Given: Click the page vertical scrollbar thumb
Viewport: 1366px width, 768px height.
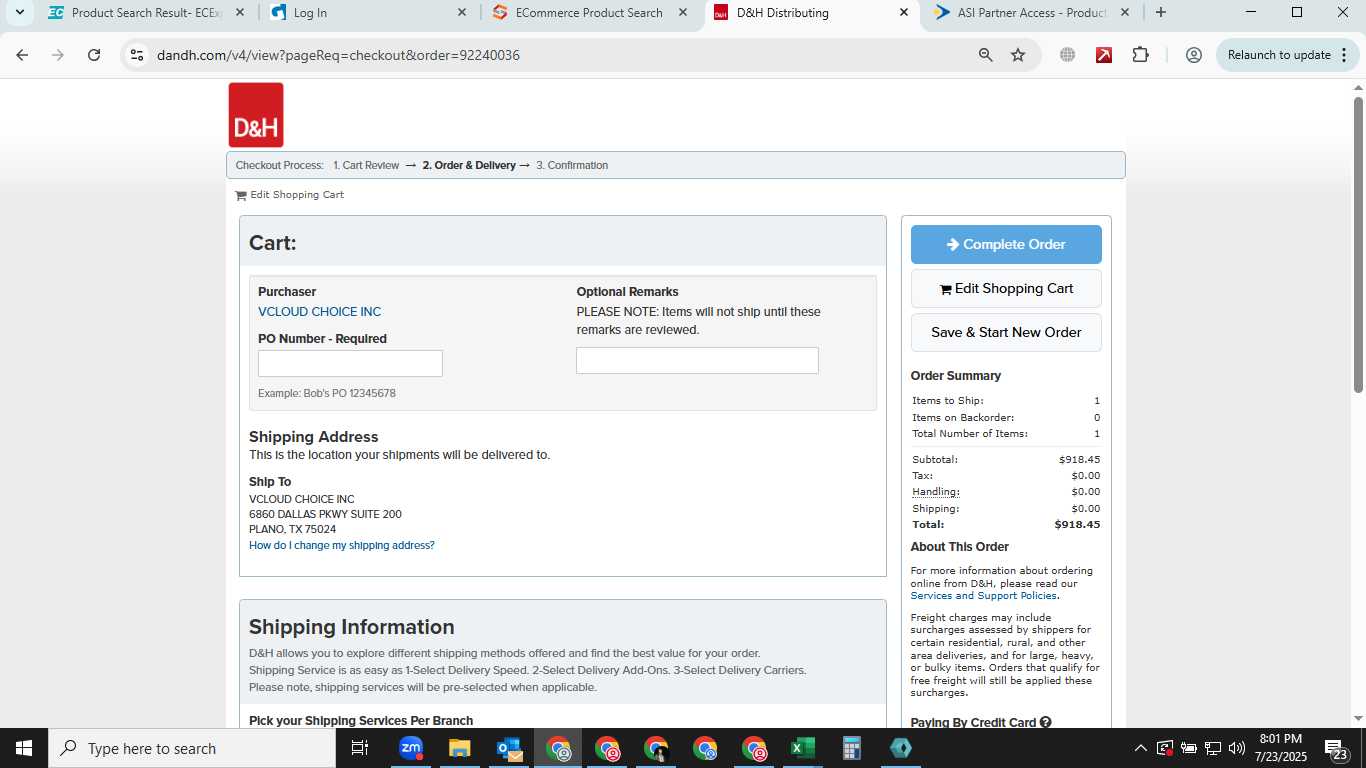Looking at the screenshot, I should click(1359, 244).
